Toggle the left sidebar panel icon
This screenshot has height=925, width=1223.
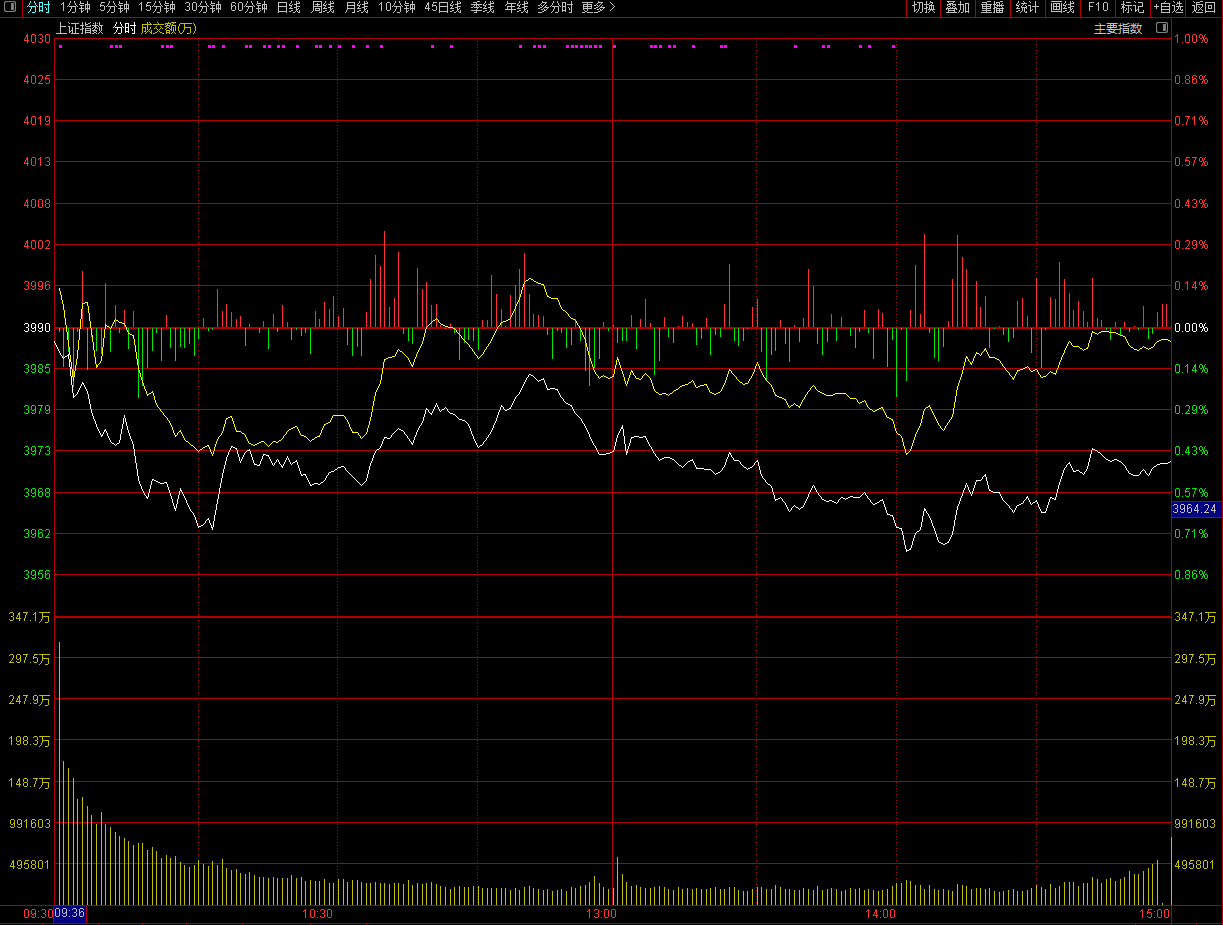pos(10,7)
